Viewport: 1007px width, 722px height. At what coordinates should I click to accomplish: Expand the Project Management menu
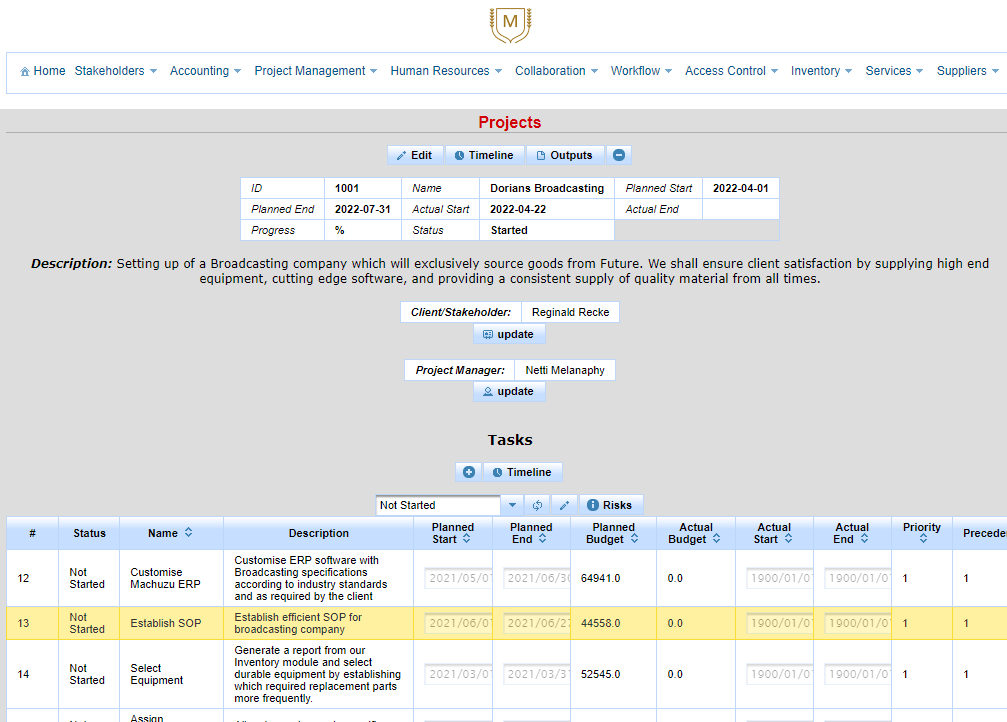(x=315, y=71)
